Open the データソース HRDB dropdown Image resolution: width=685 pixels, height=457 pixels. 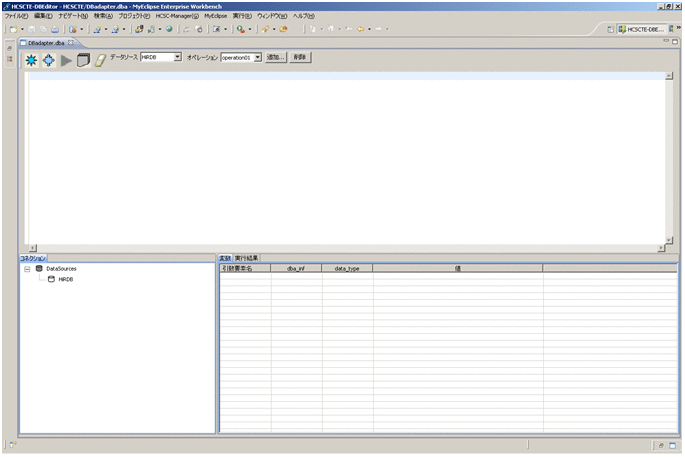[177, 58]
